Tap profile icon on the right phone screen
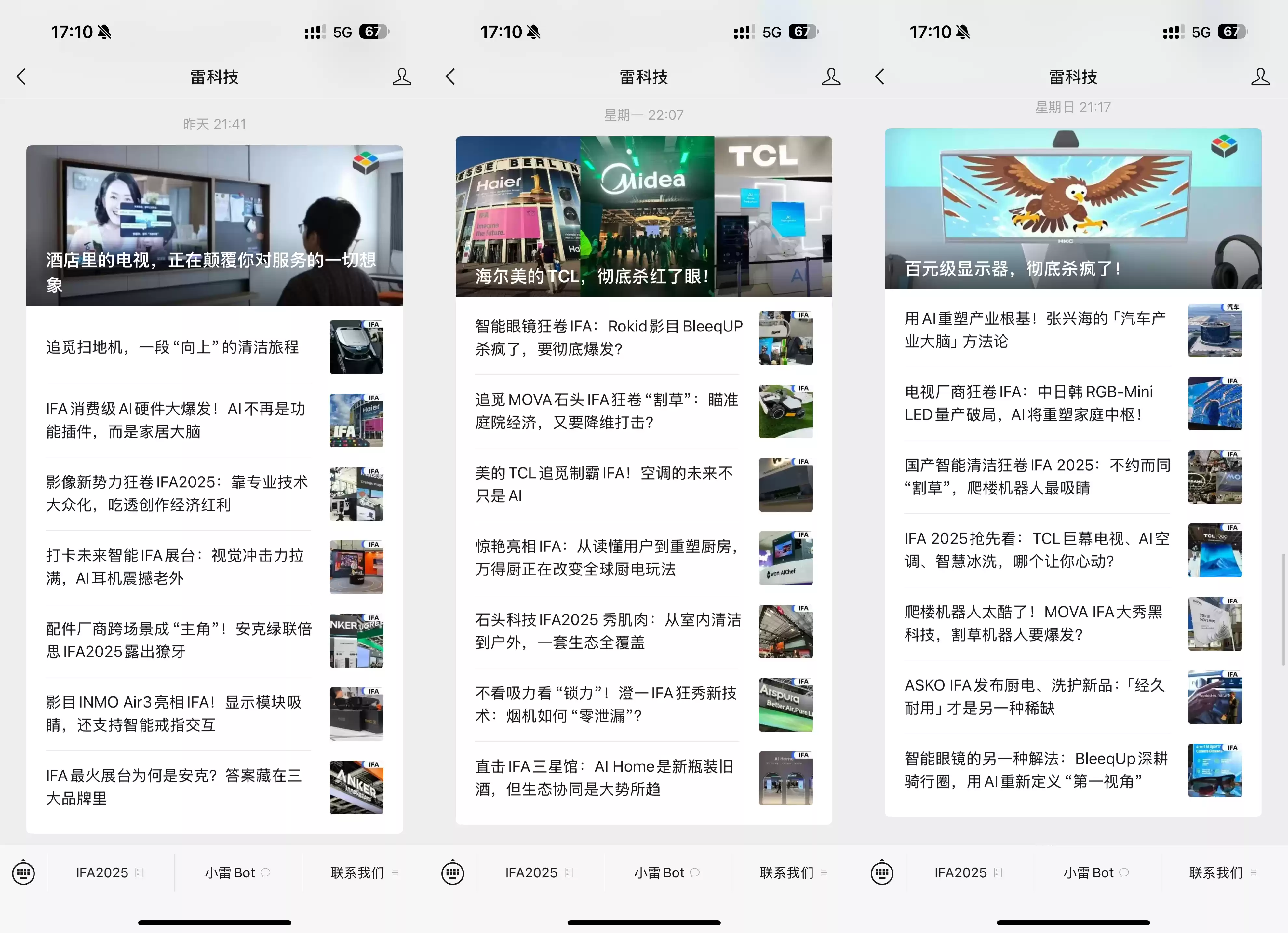The width and height of the screenshot is (1288, 933). (1260, 77)
